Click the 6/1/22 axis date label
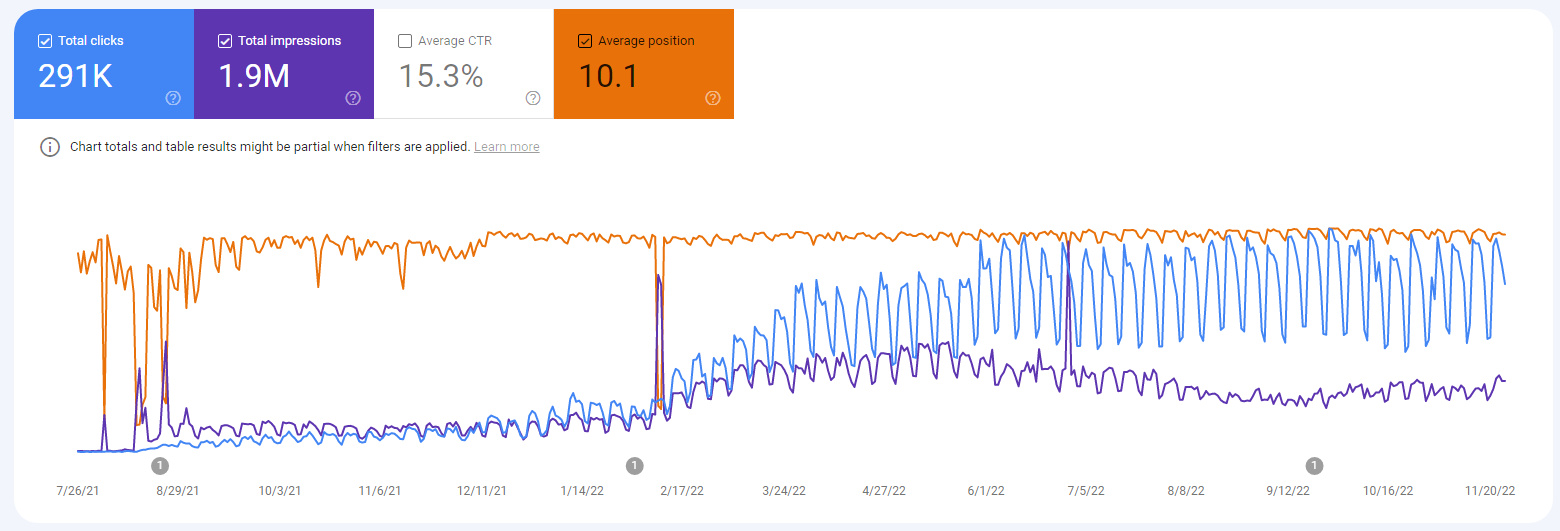Viewport: 1560px width, 531px height. 986,491
